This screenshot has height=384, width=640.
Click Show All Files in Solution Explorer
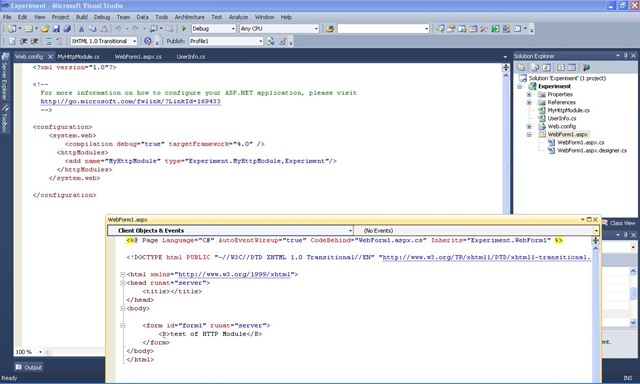point(535,68)
